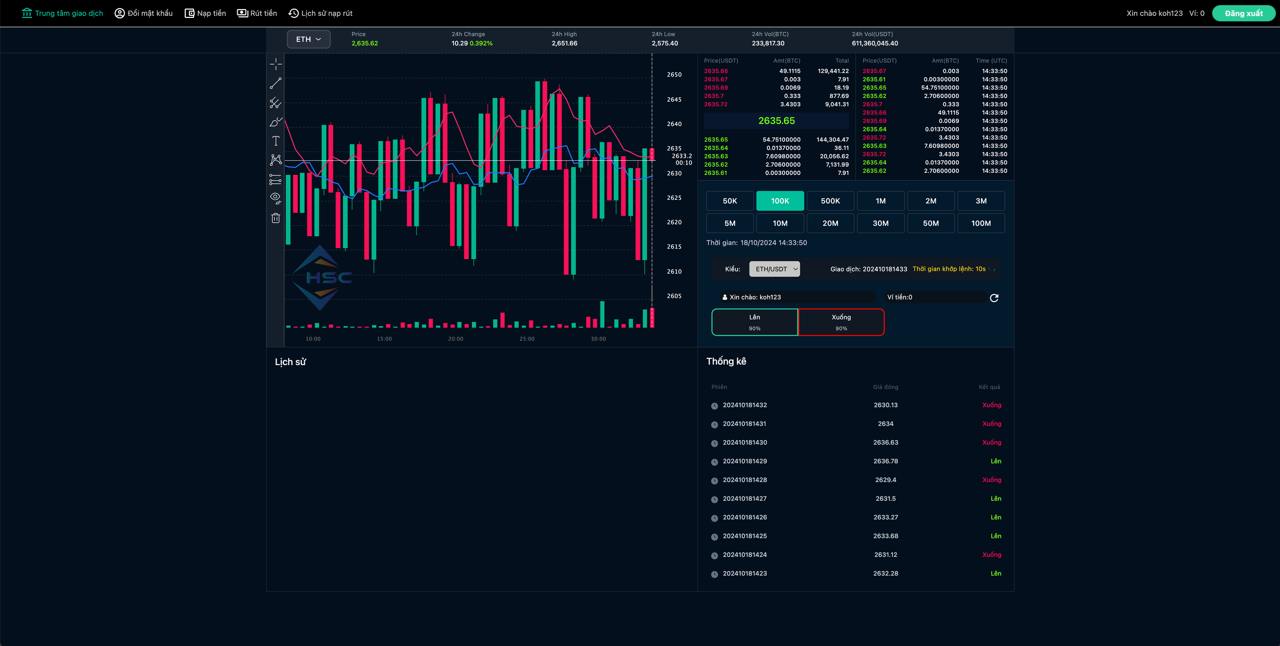Select the trend line drawing tool
1280x646 pixels.
275,83
